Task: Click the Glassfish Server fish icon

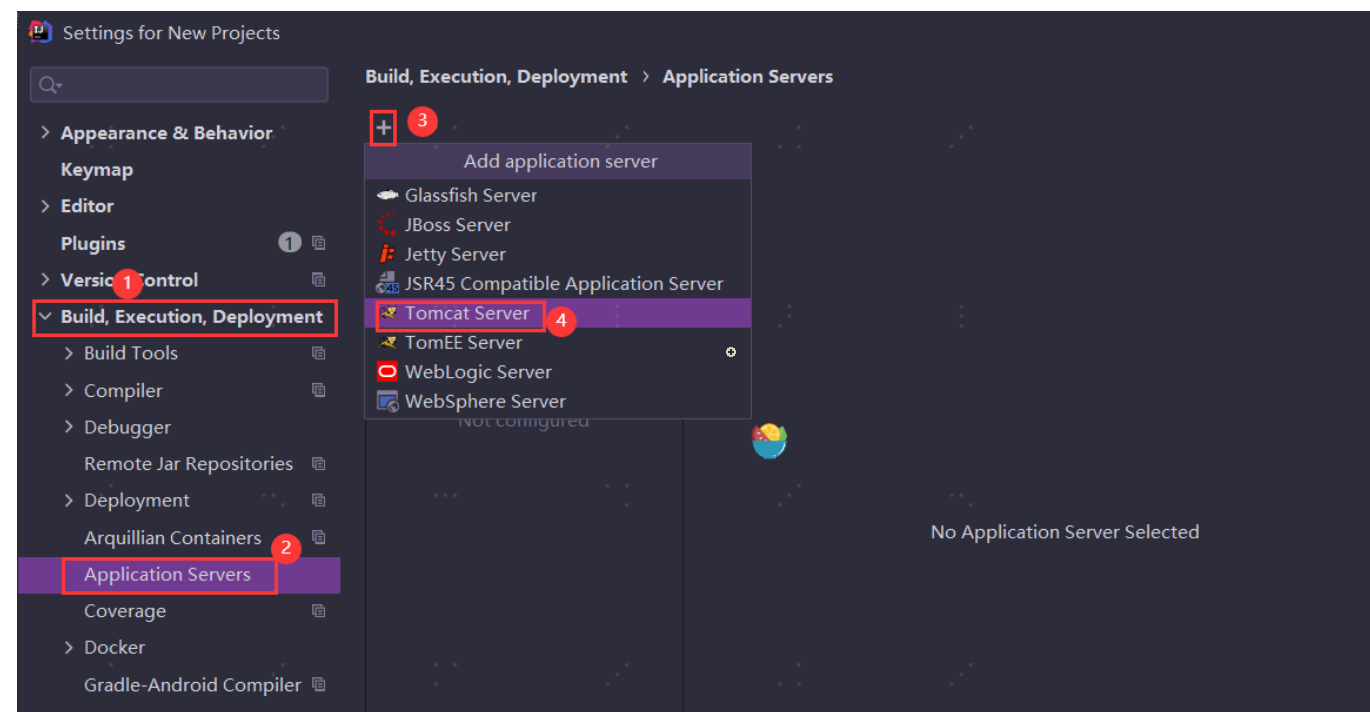Action: [387, 195]
